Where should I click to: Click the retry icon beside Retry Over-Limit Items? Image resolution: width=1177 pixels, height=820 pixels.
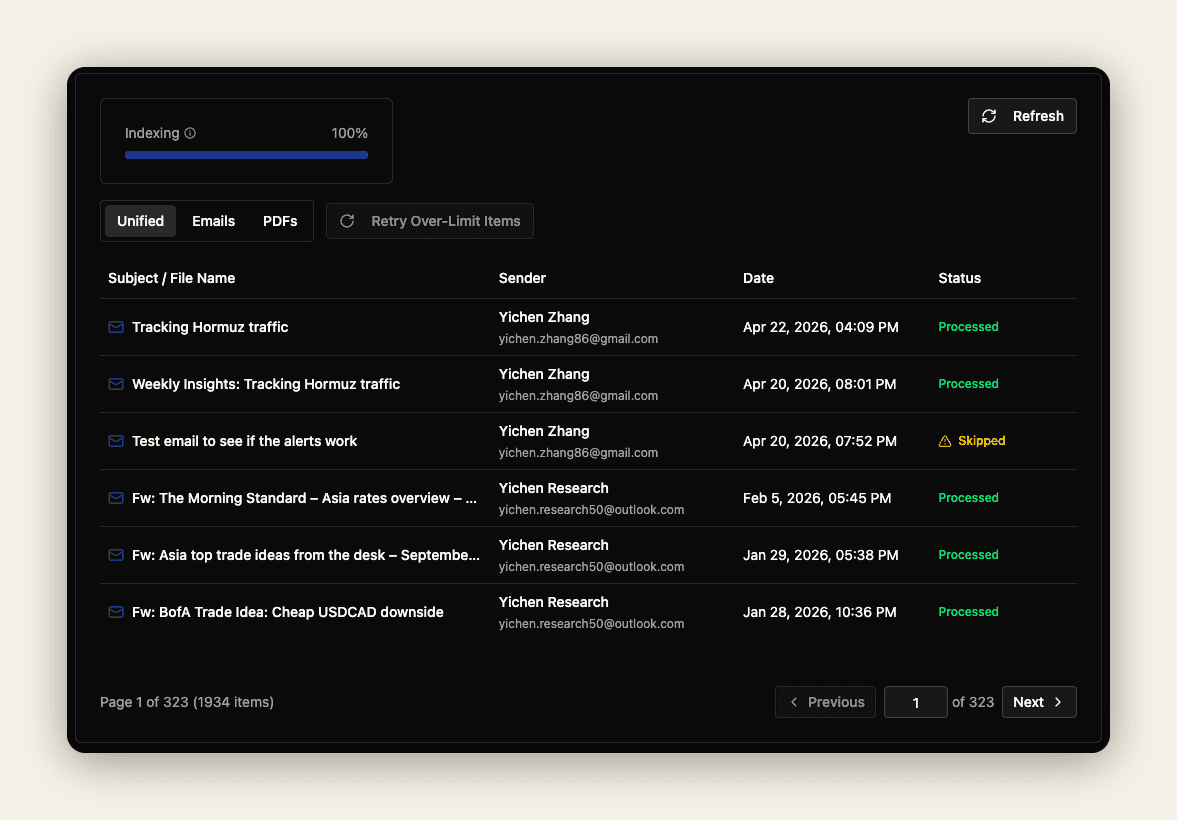click(347, 221)
